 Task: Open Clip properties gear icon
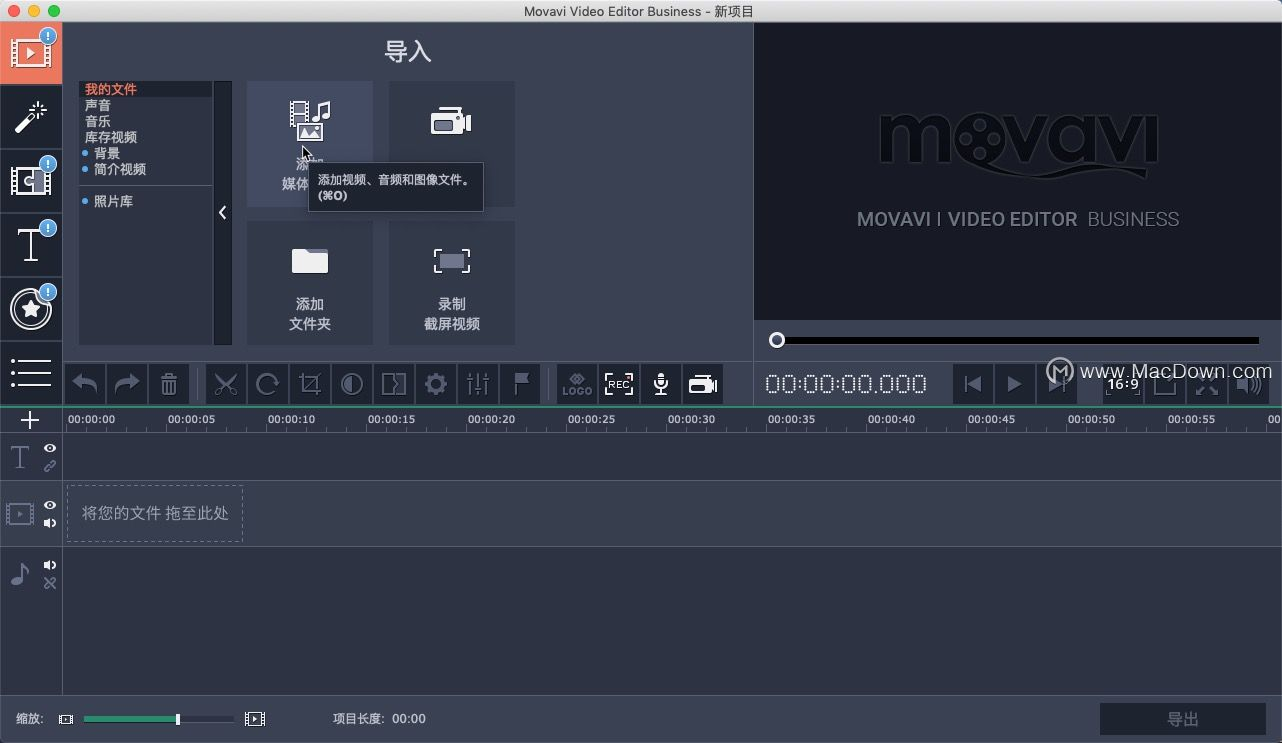[436, 384]
